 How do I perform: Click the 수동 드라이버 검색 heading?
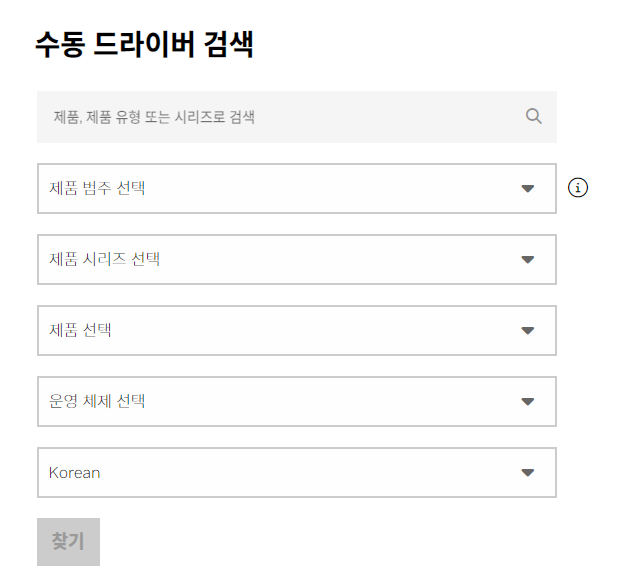coord(144,45)
